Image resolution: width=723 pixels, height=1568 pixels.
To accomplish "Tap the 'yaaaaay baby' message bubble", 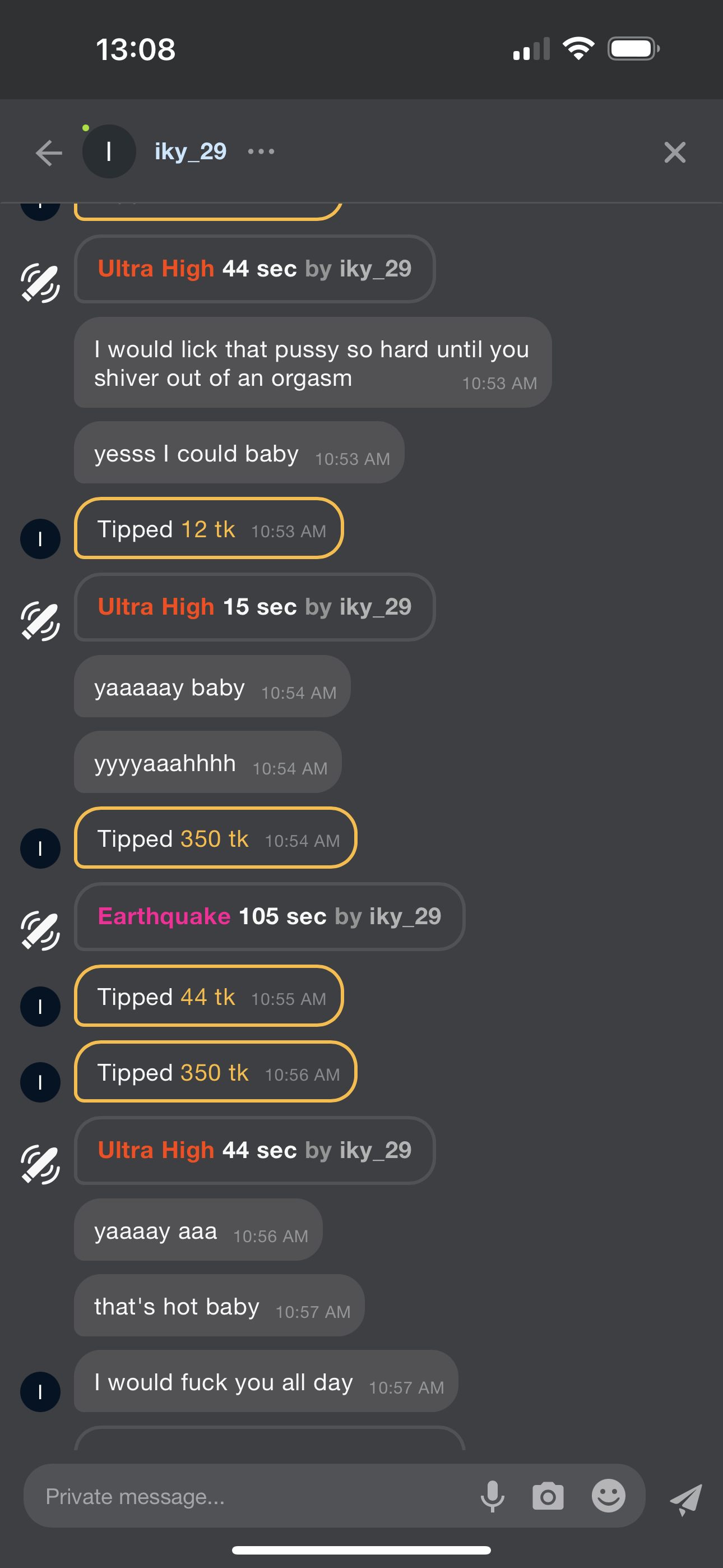I will point(212,686).
